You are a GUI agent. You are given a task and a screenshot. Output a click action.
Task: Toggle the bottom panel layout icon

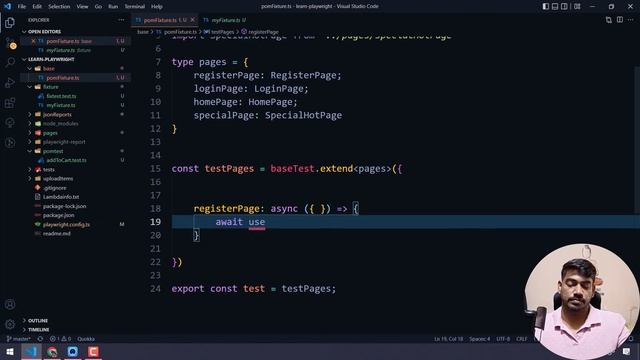[555, 7]
